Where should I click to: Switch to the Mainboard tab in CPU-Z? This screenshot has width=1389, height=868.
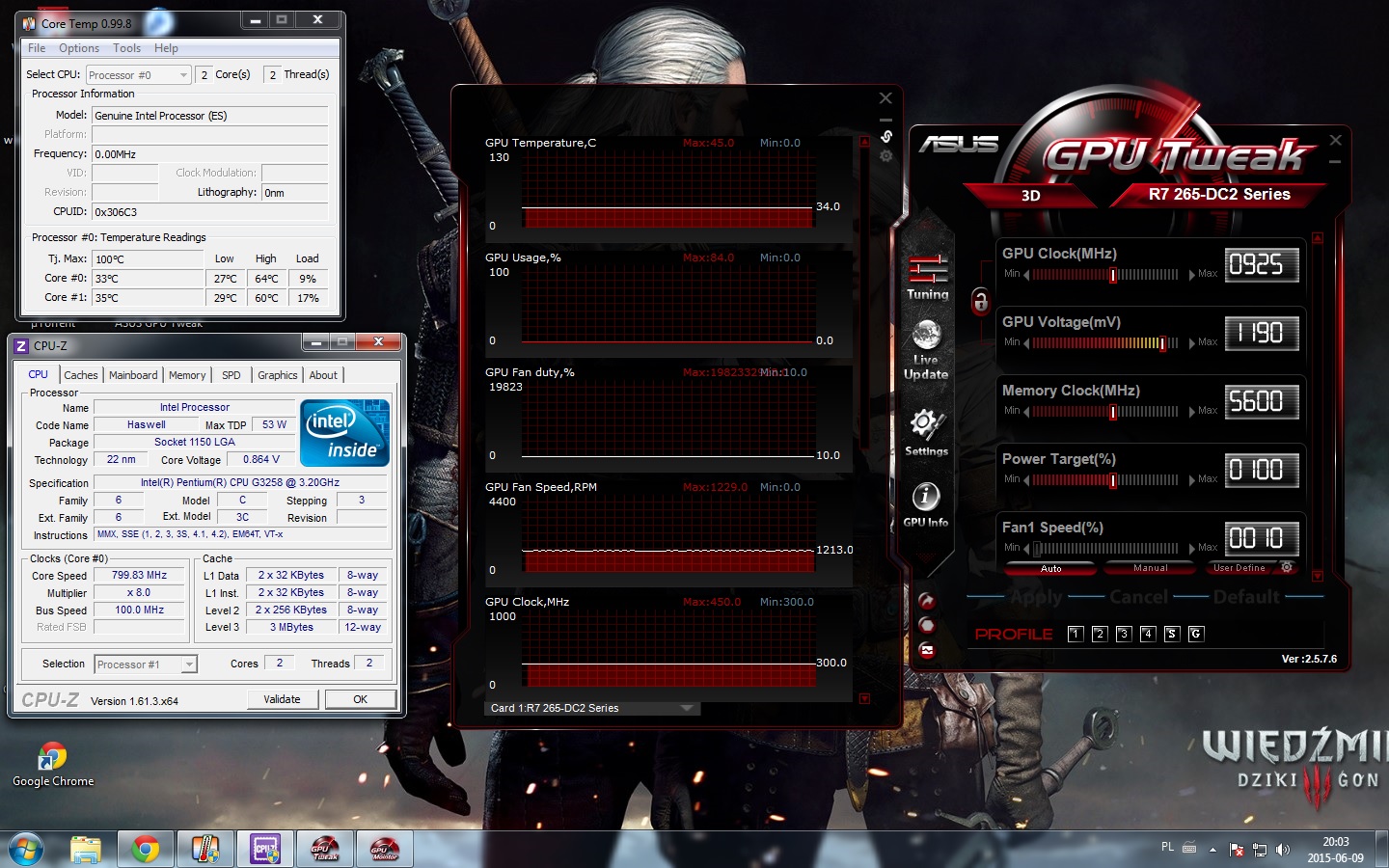(x=133, y=375)
